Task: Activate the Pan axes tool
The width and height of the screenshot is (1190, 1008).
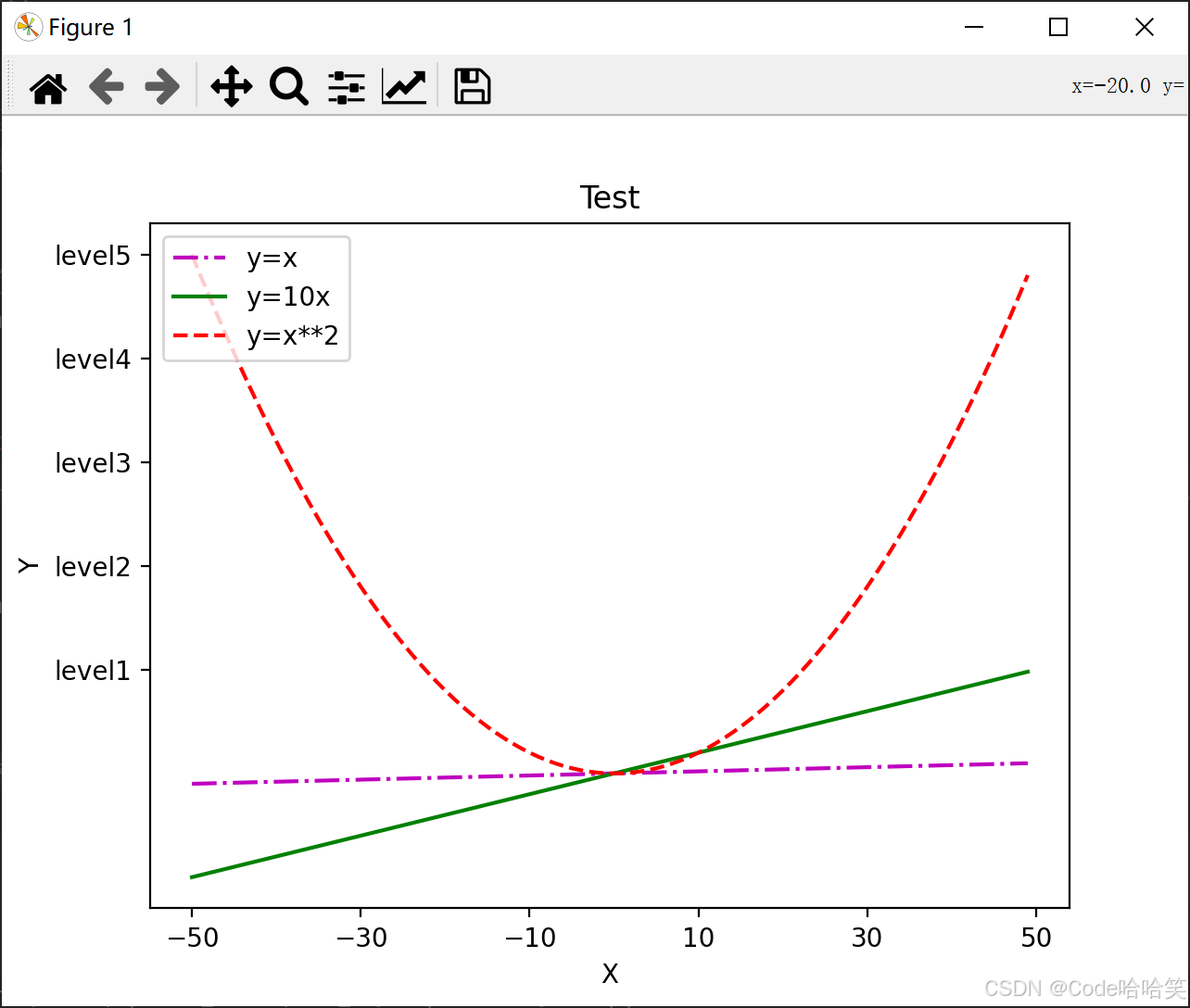Action: pyautogui.click(x=232, y=87)
